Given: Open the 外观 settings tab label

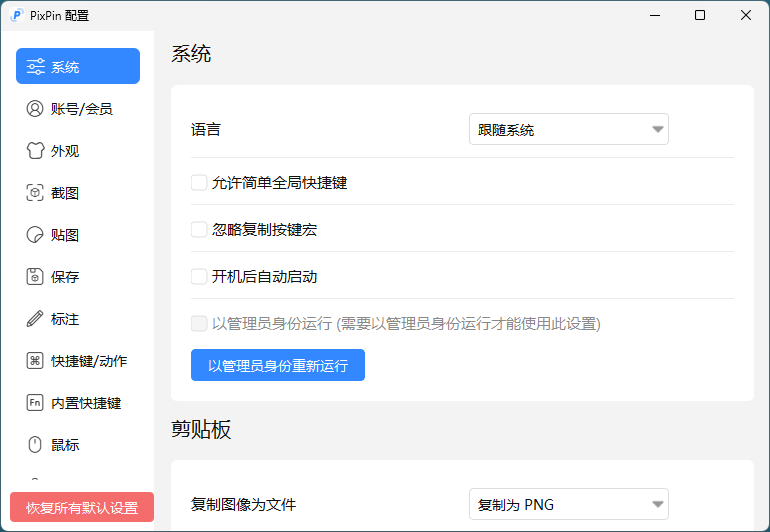Looking at the screenshot, I should pos(65,151).
